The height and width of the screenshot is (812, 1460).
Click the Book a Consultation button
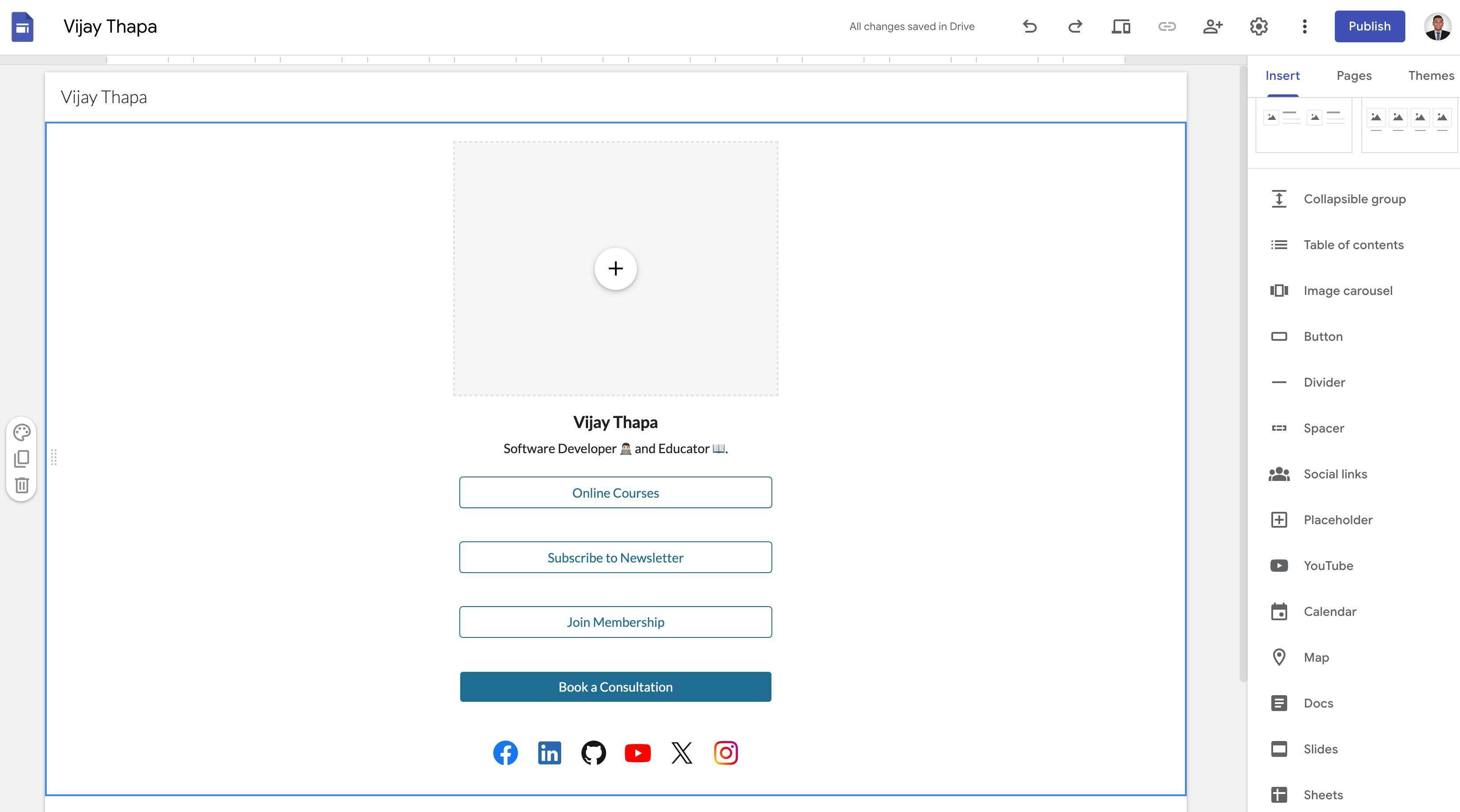coord(615,687)
